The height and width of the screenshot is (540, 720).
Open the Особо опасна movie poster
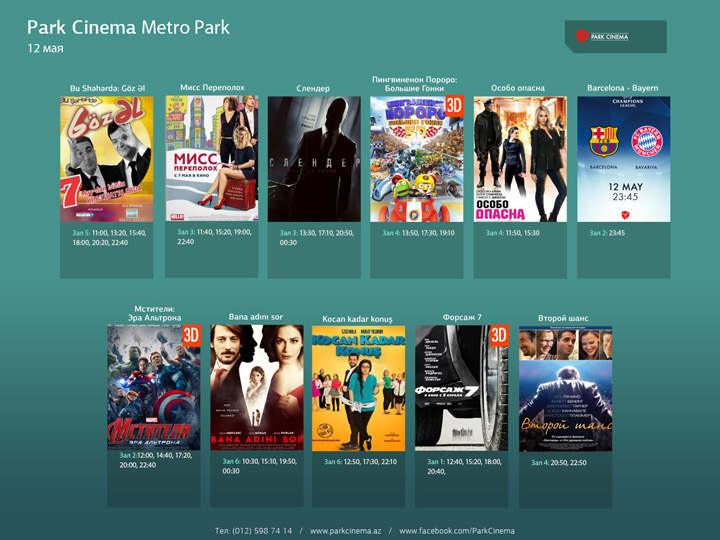(x=520, y=159)
